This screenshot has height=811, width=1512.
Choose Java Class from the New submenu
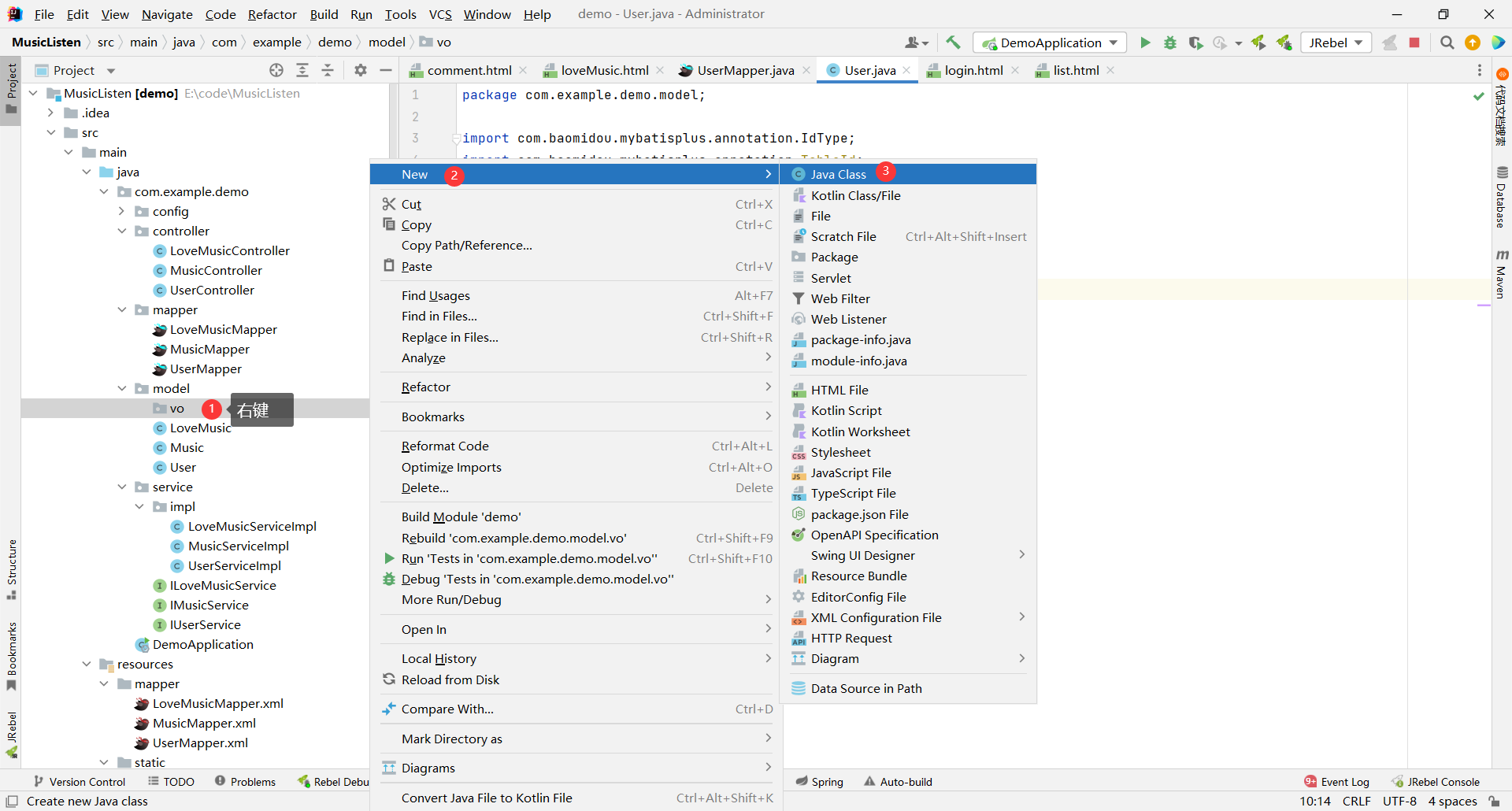point(908,174)
